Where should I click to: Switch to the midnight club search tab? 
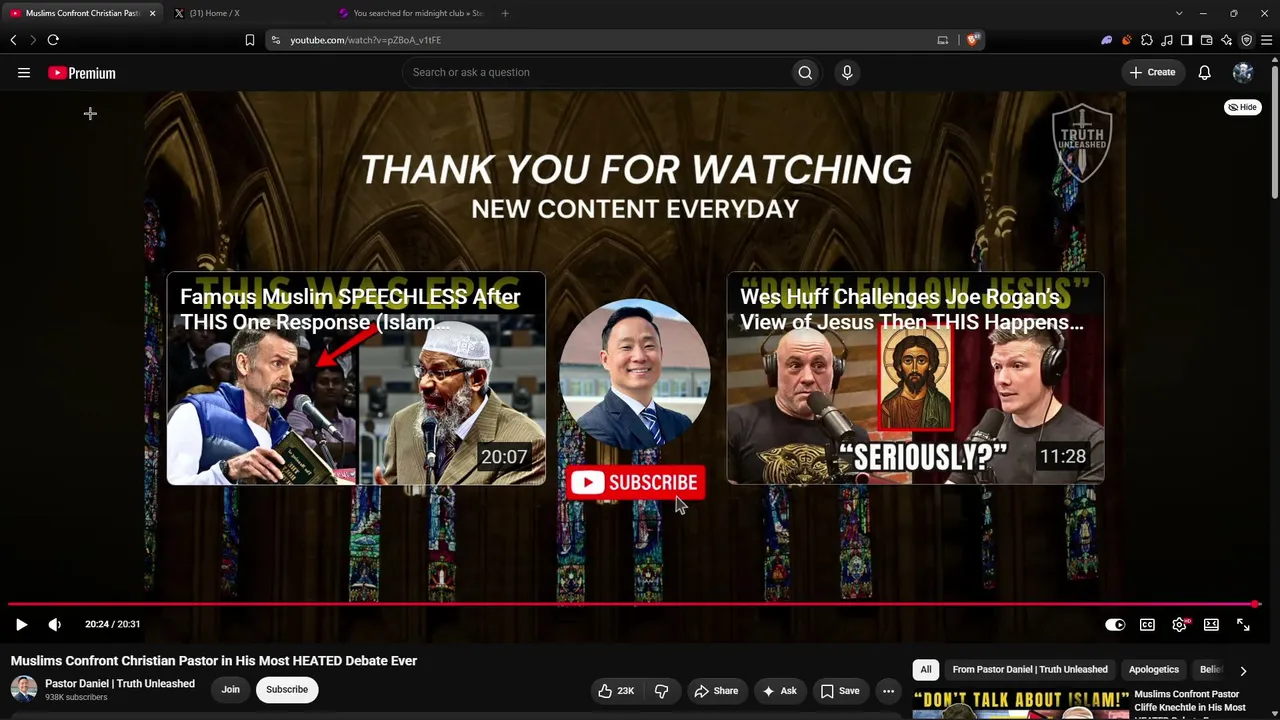(x=410, y=13)
